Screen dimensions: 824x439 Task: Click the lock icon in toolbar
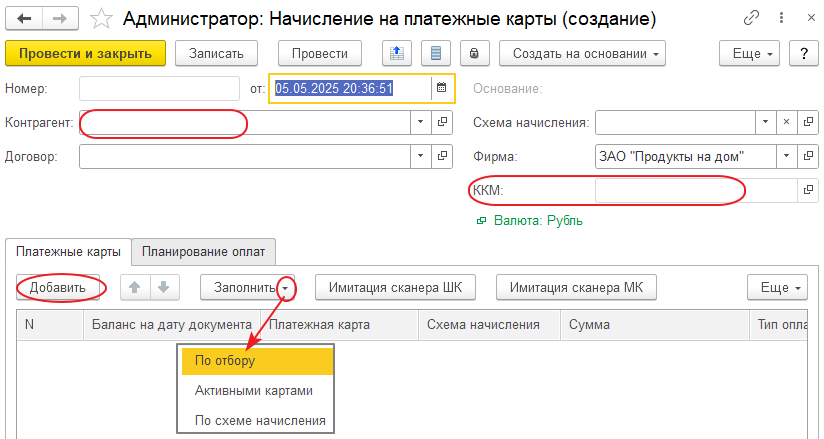point(474,54)
